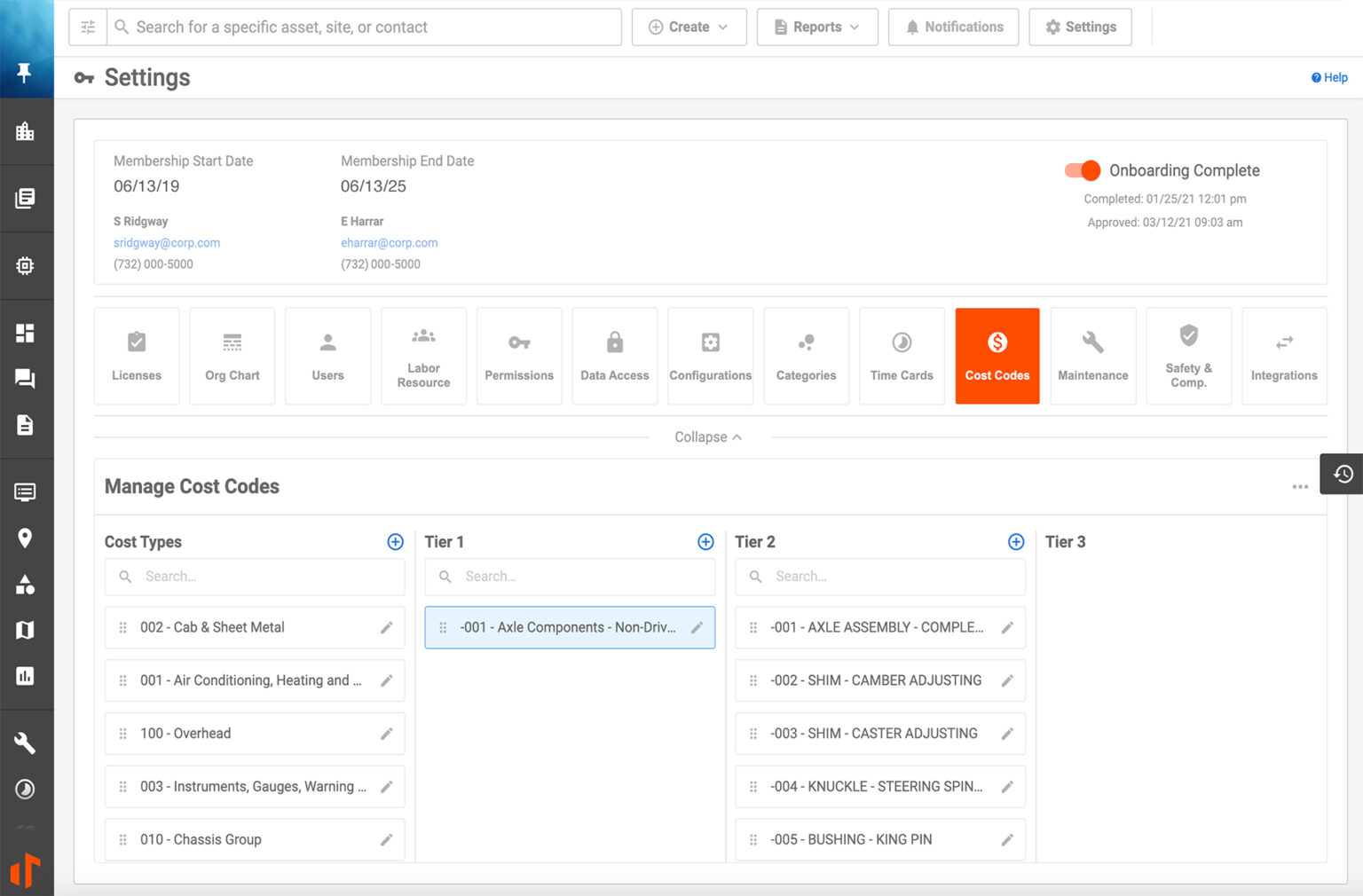
Task: Open the Notifications button
Action: pos(953,28)
